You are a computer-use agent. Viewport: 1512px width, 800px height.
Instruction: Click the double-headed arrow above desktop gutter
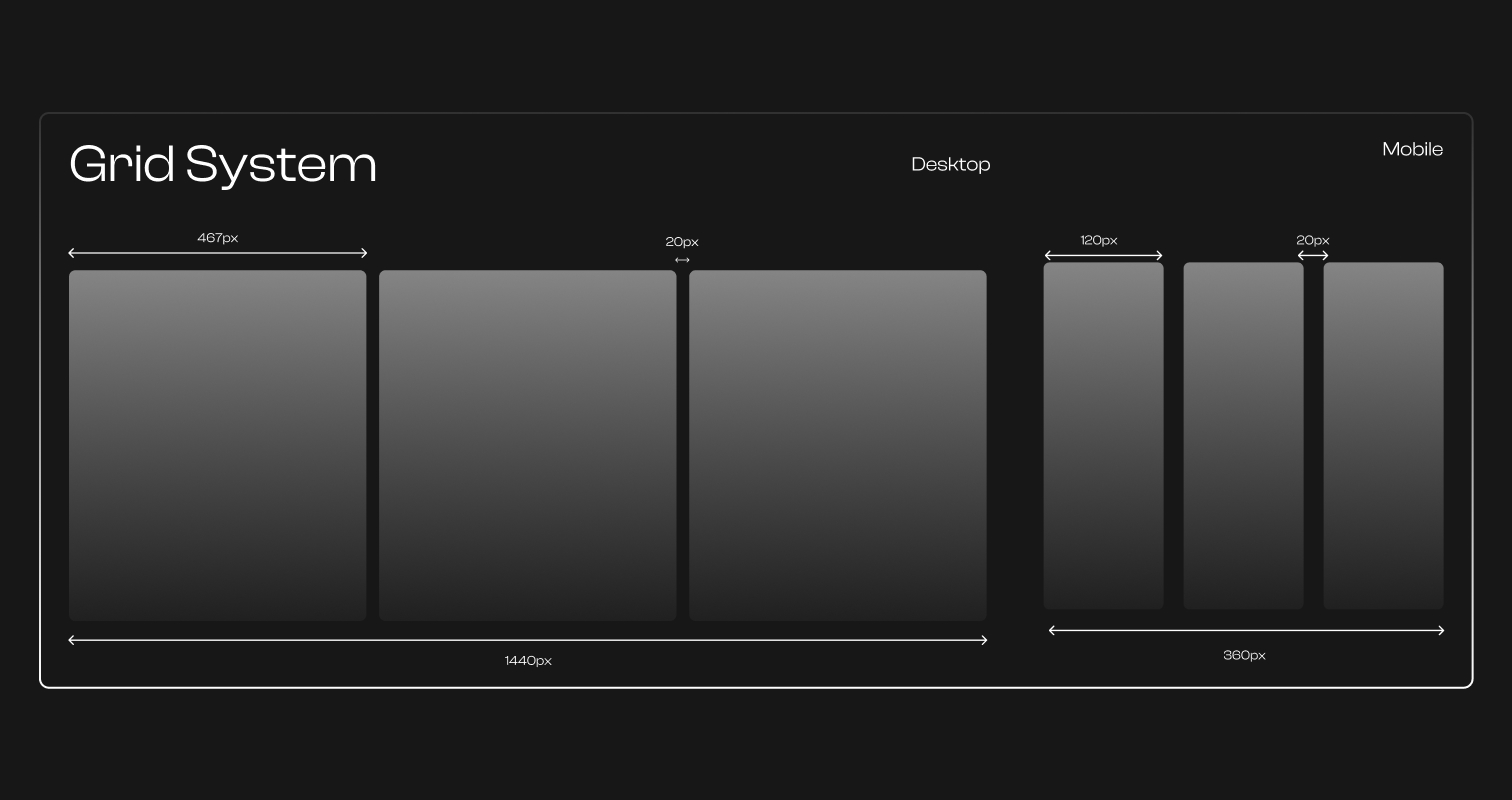(x=682, y=260)
